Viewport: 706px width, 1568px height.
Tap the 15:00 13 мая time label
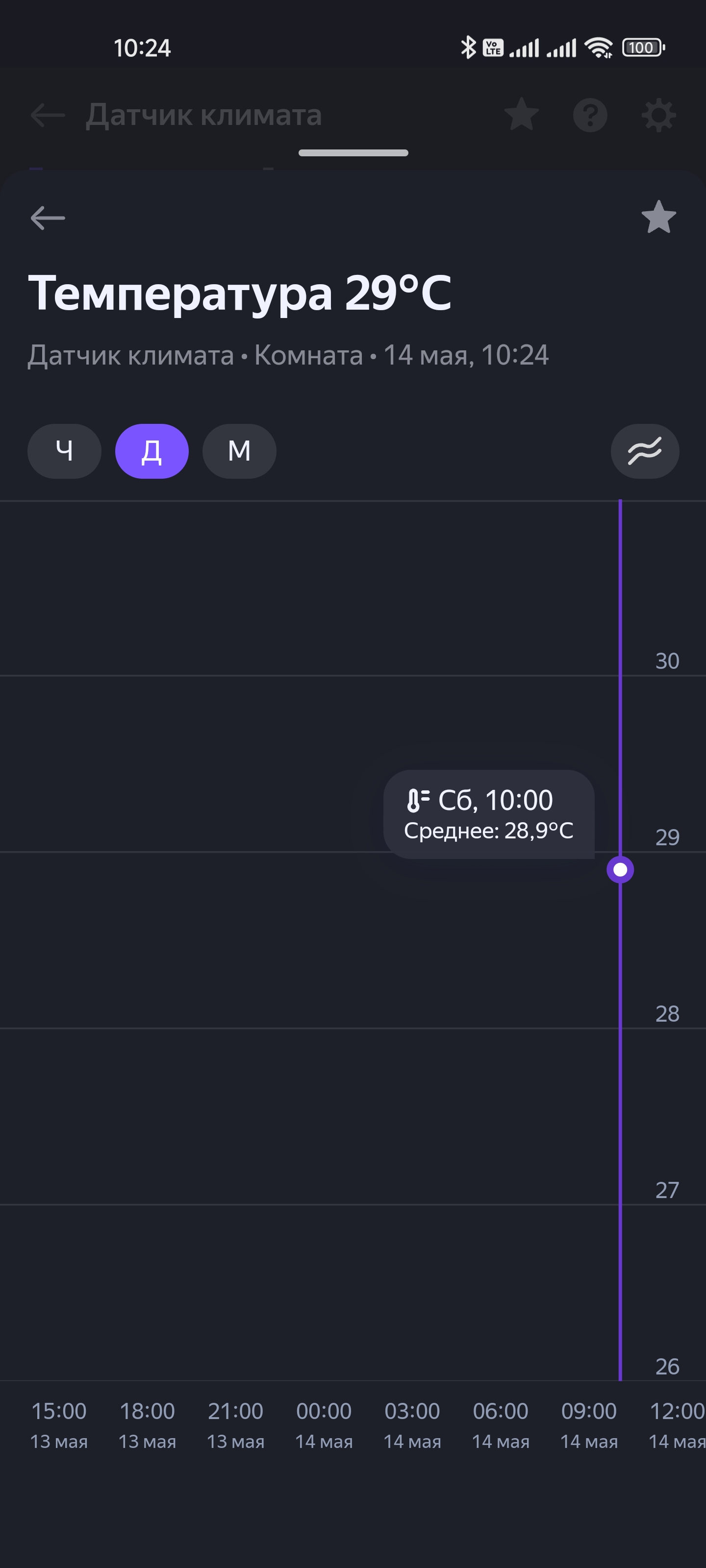click(59, 1424)
